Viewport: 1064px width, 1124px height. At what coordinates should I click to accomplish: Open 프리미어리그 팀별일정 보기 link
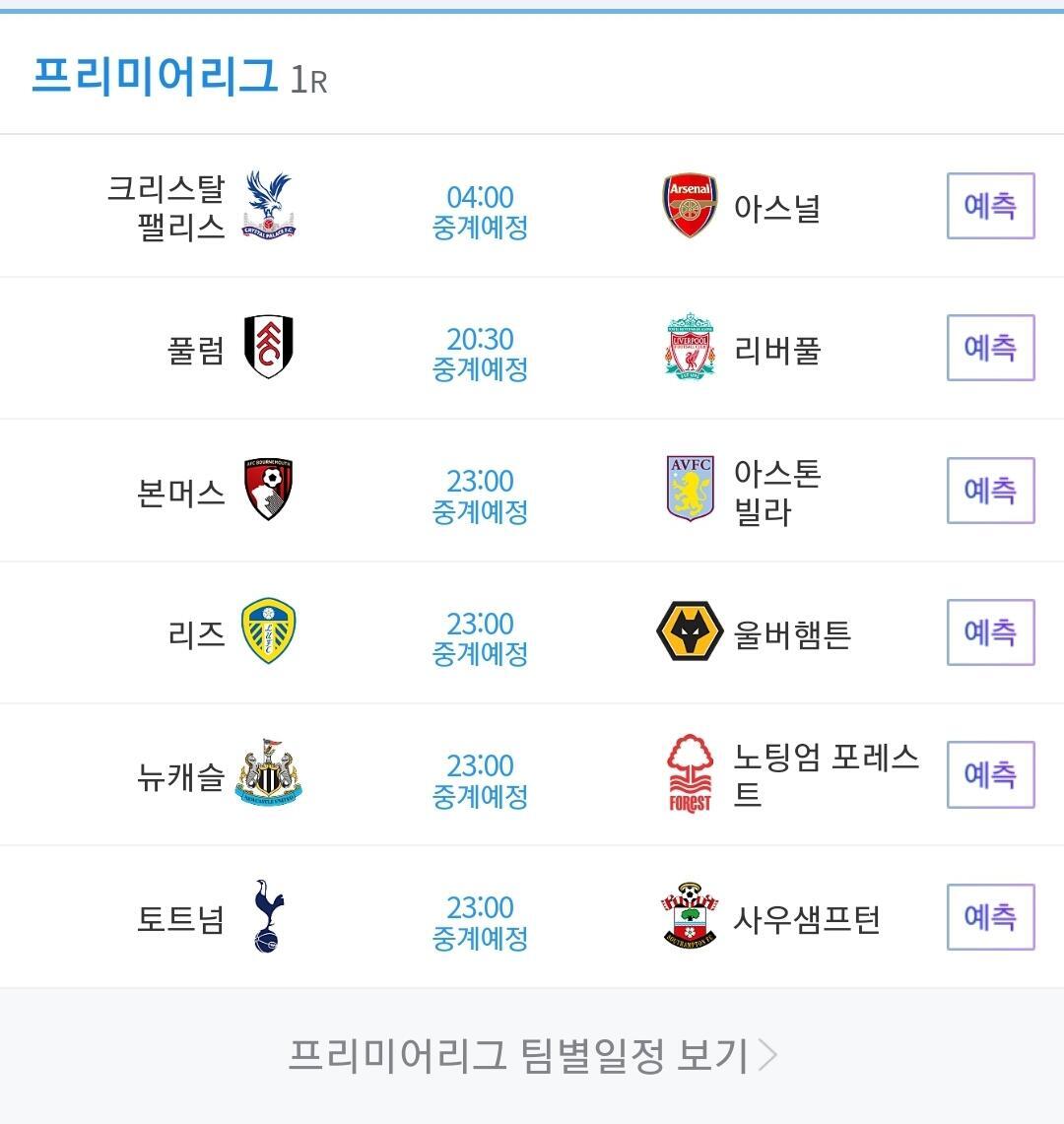(x=517, y=1055)
